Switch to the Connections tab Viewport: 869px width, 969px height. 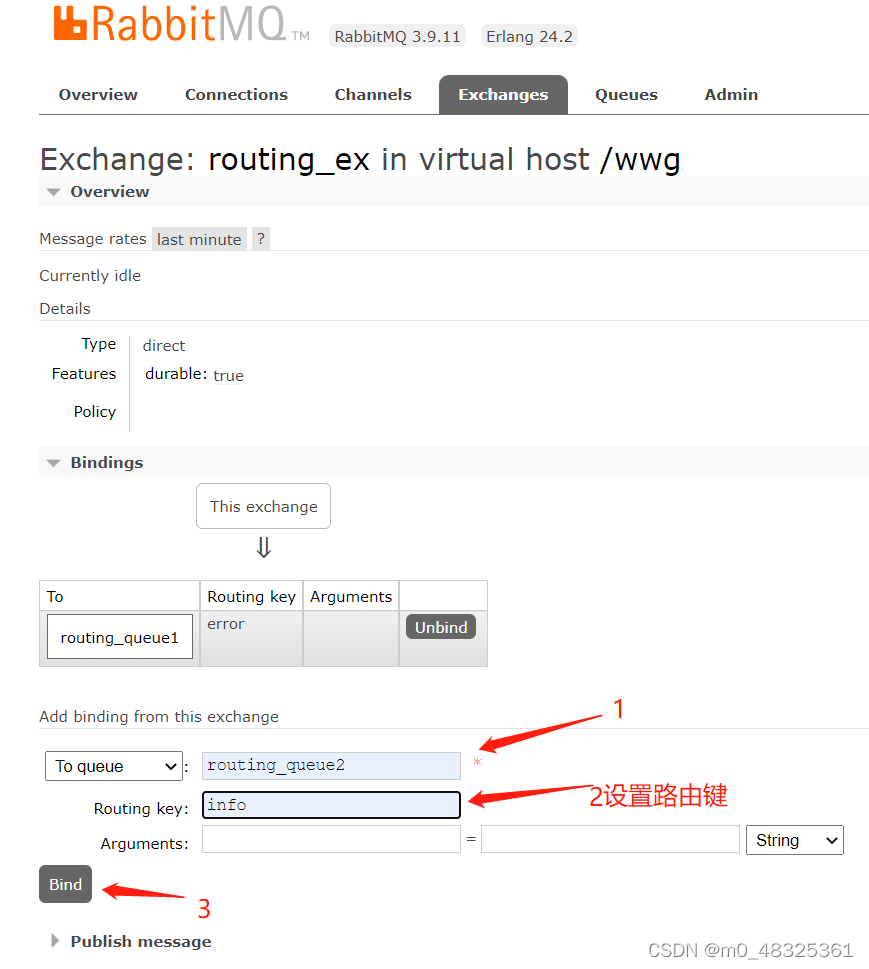pyautogui.click(x=236, y=95)
